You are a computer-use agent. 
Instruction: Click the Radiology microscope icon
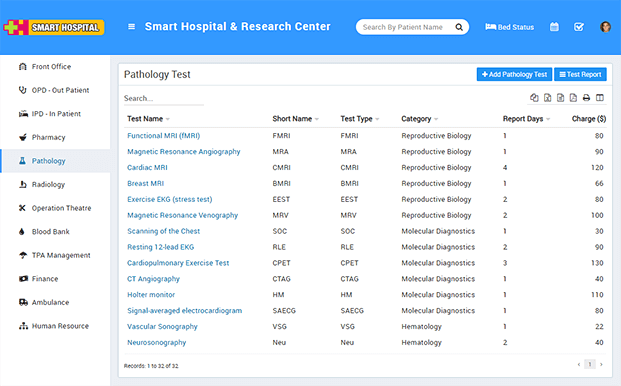click(23, 184)
